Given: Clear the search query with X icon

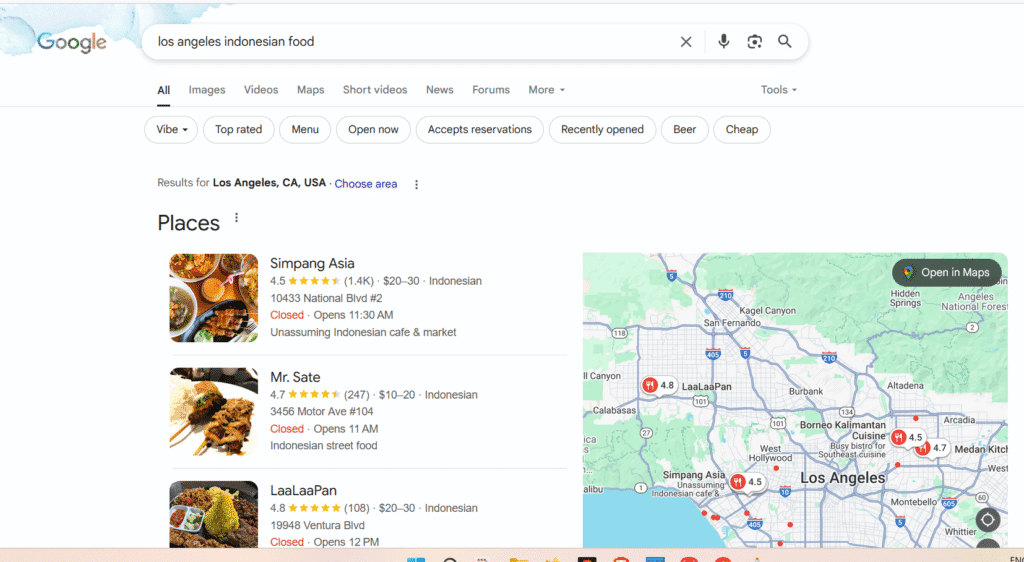Looking at the screenshot, I should [x=686, y=42].
